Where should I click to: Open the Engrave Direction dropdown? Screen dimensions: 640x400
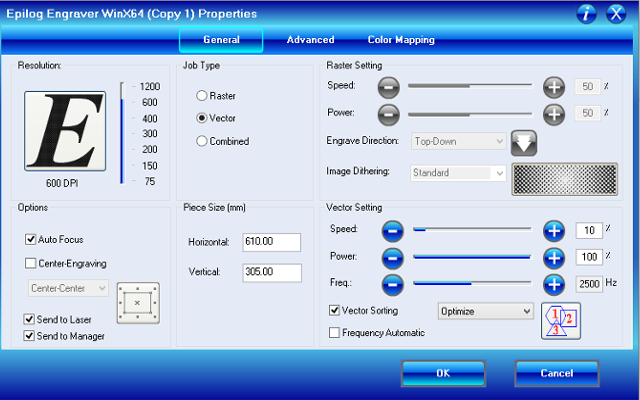(x=459, y=141)
